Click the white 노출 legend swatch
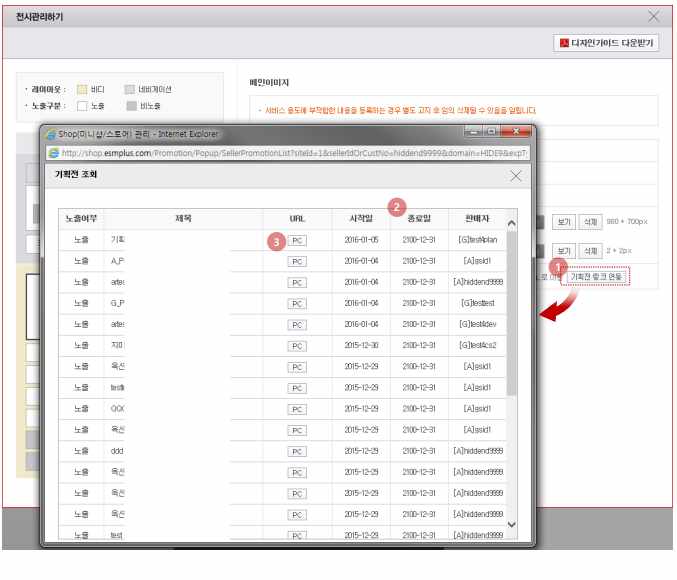 82,106
